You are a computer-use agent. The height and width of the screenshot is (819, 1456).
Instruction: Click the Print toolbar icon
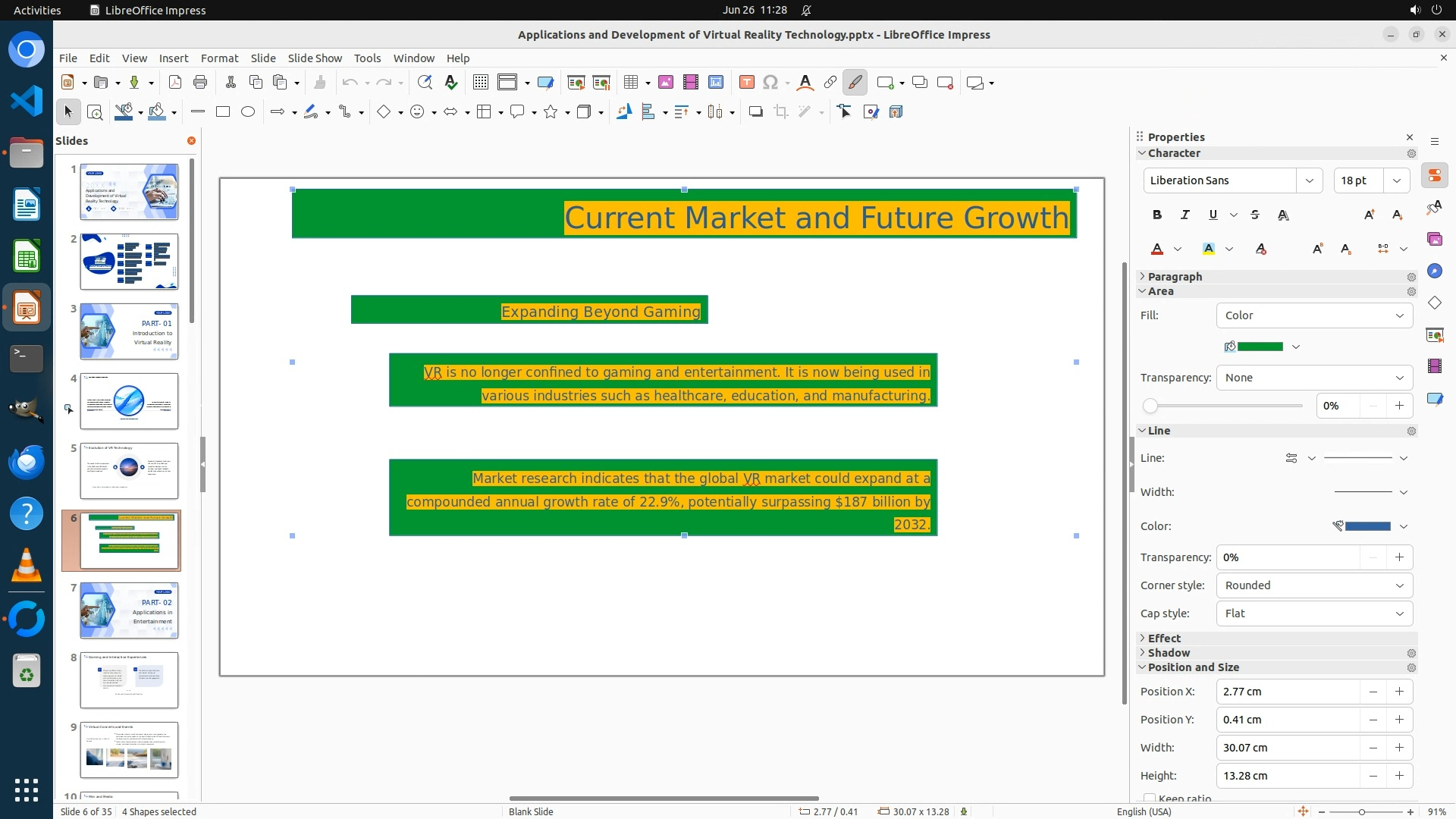[200, 83]
